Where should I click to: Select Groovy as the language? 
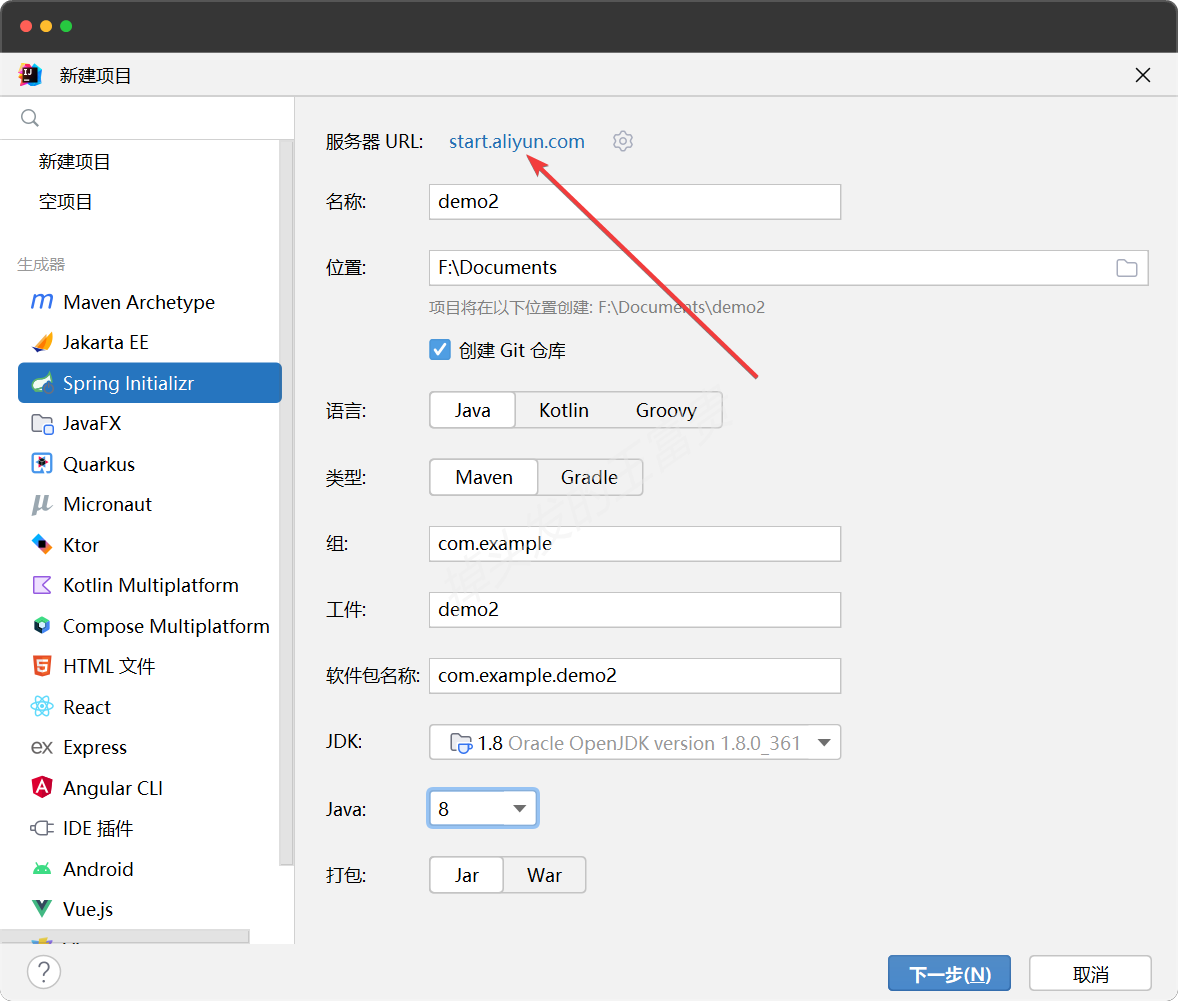click(x=666, y=410)
